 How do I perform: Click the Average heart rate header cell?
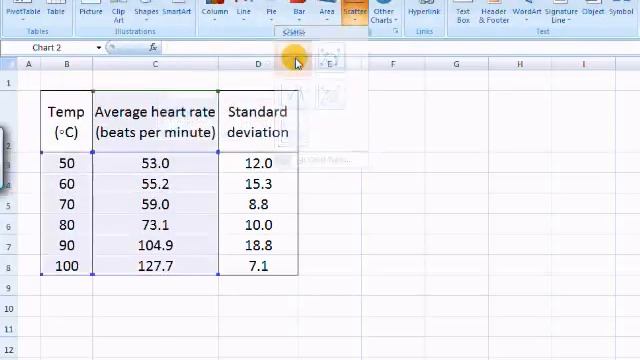click(155, 122)
